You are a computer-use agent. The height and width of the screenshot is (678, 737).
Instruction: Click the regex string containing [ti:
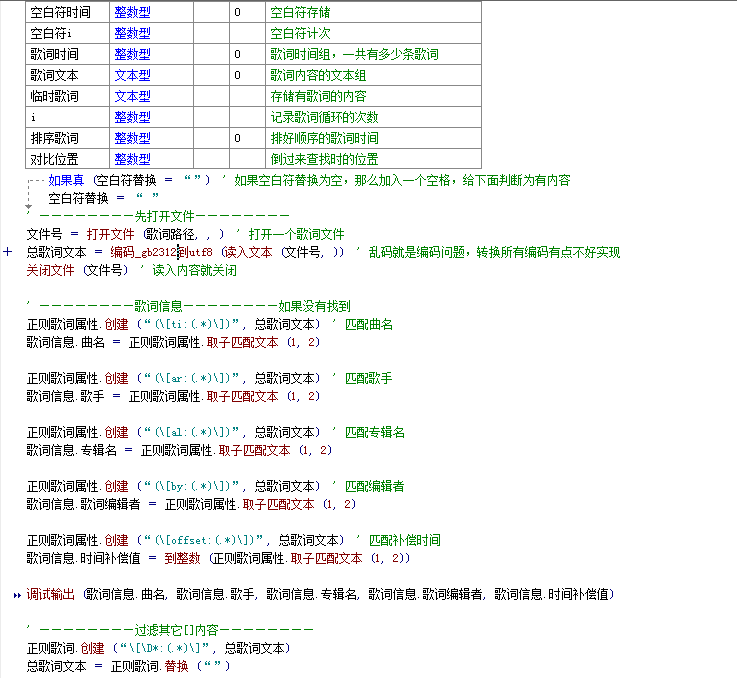click(x=192, y=324)
